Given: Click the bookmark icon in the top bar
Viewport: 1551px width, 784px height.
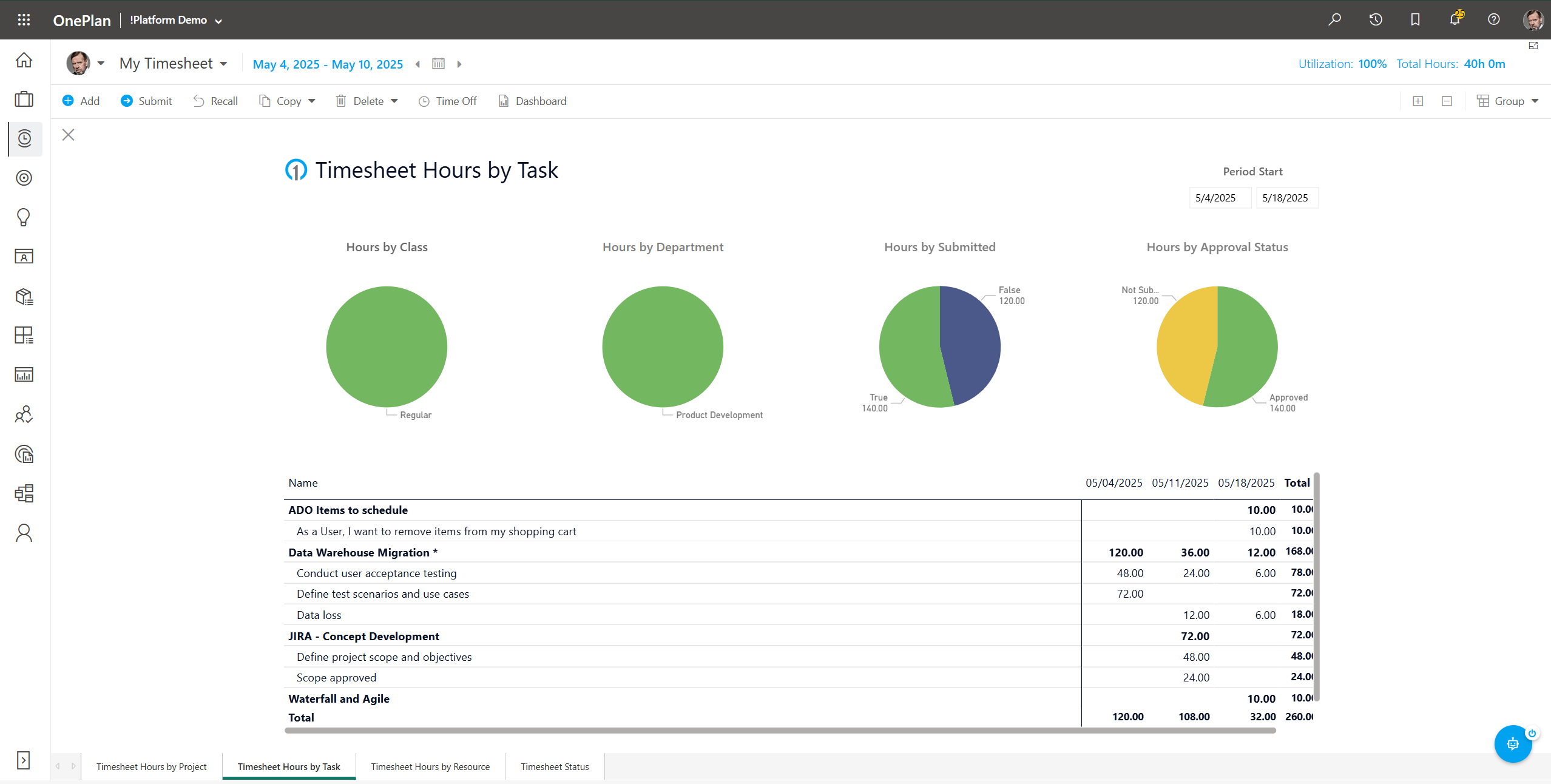Looking at the screenshot, I should click(x=1414, y=19).
